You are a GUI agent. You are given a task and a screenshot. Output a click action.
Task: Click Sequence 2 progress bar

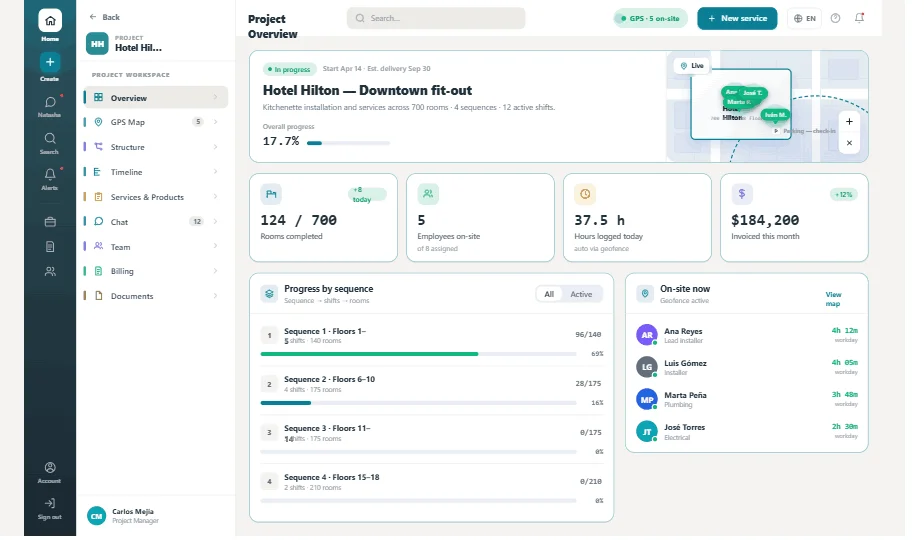[418, 403]
